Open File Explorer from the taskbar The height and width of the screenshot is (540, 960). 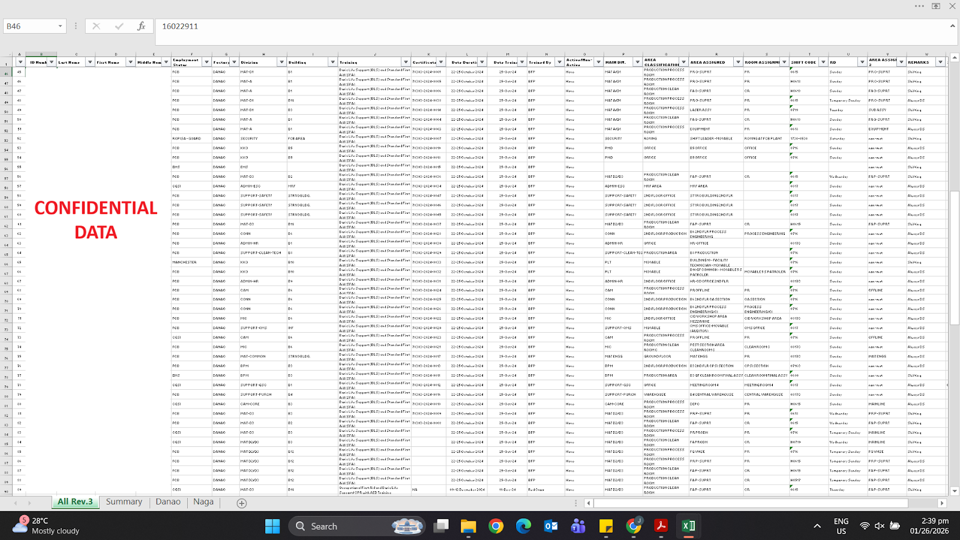tap(468, 526)
